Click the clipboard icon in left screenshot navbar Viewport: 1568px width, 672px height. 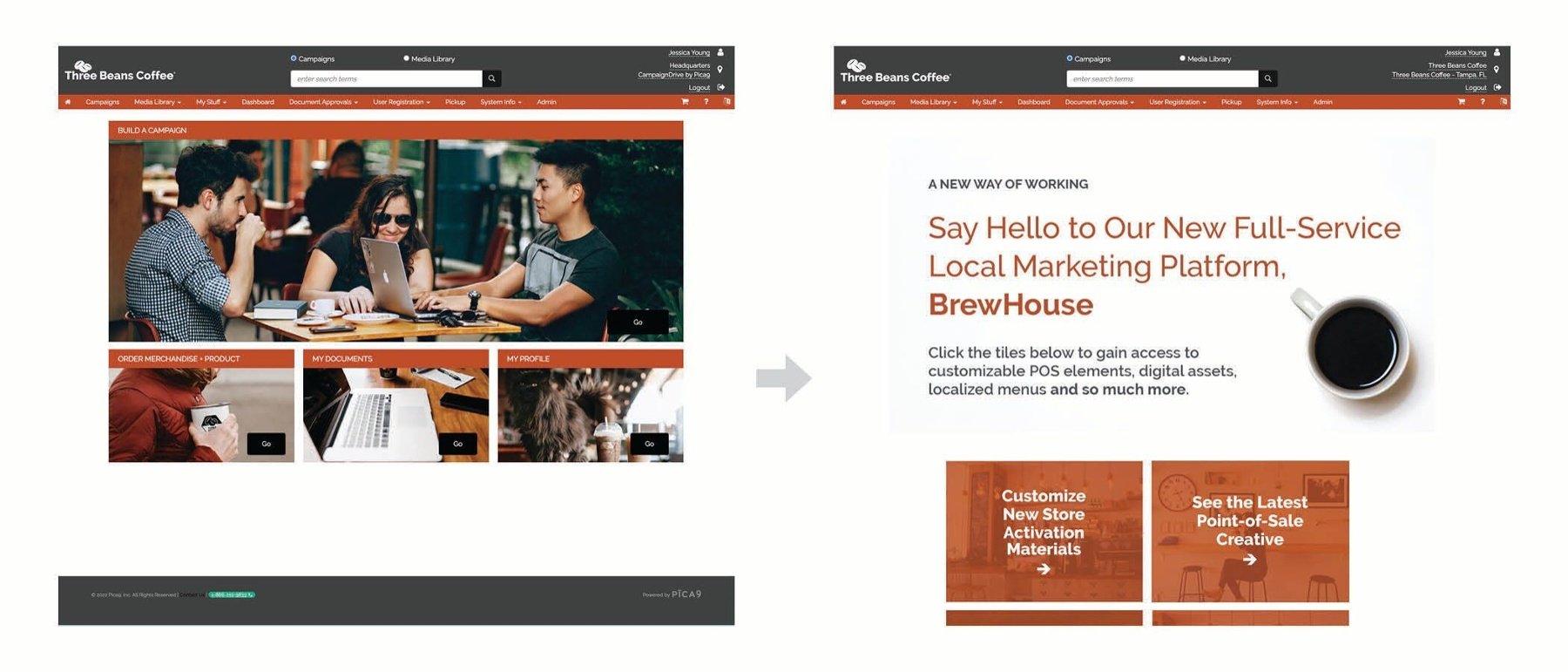pos(727,102)
